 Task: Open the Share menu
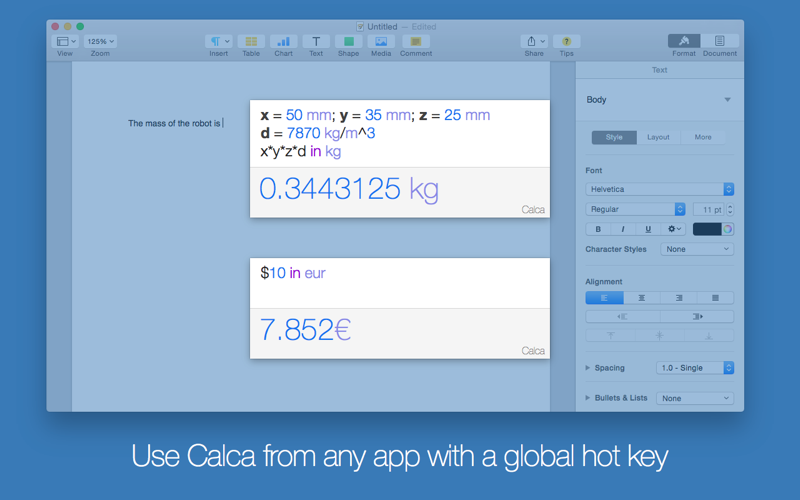[x=534, y=41]
